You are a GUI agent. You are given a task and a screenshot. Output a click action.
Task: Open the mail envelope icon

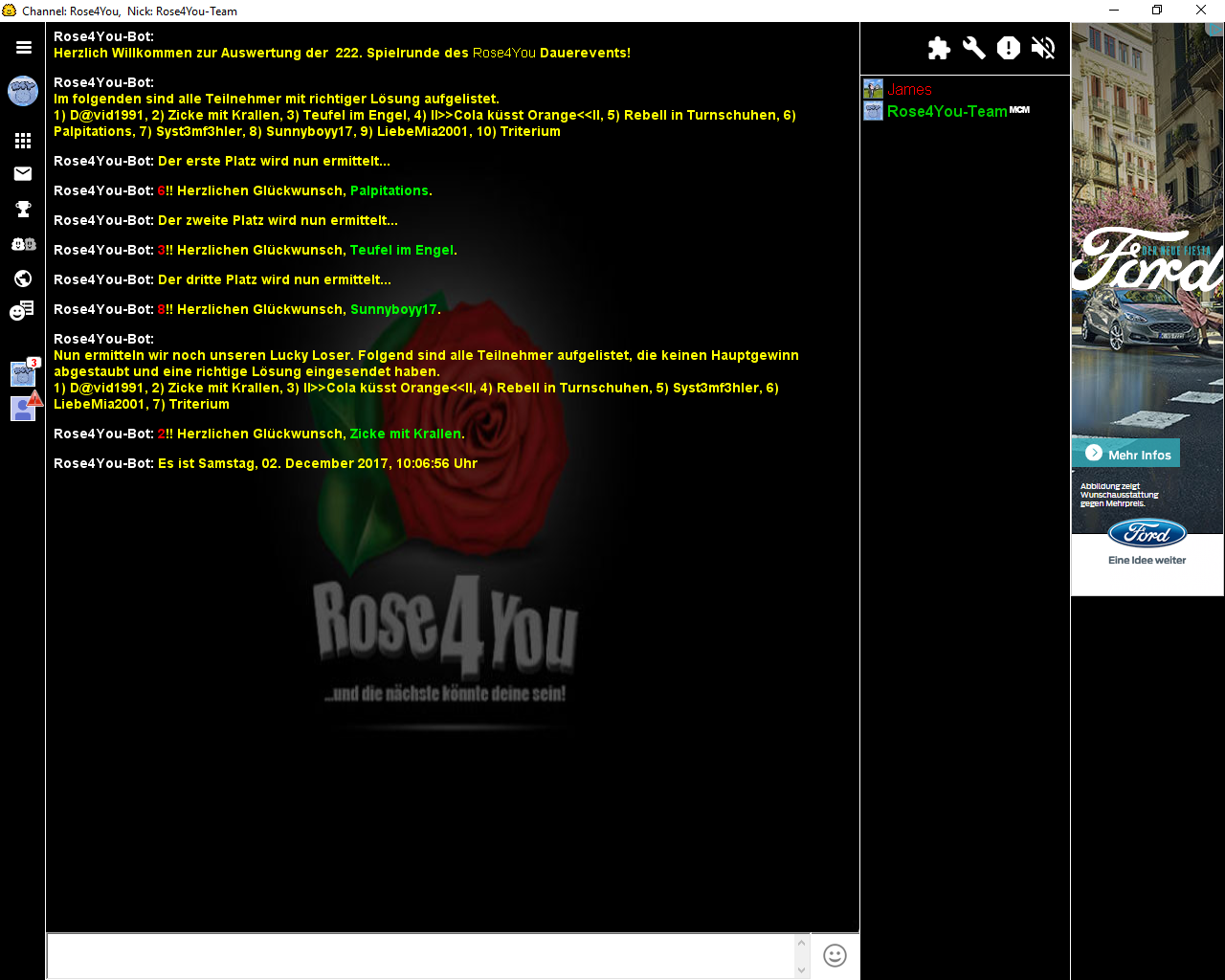(x=23, y=173)
